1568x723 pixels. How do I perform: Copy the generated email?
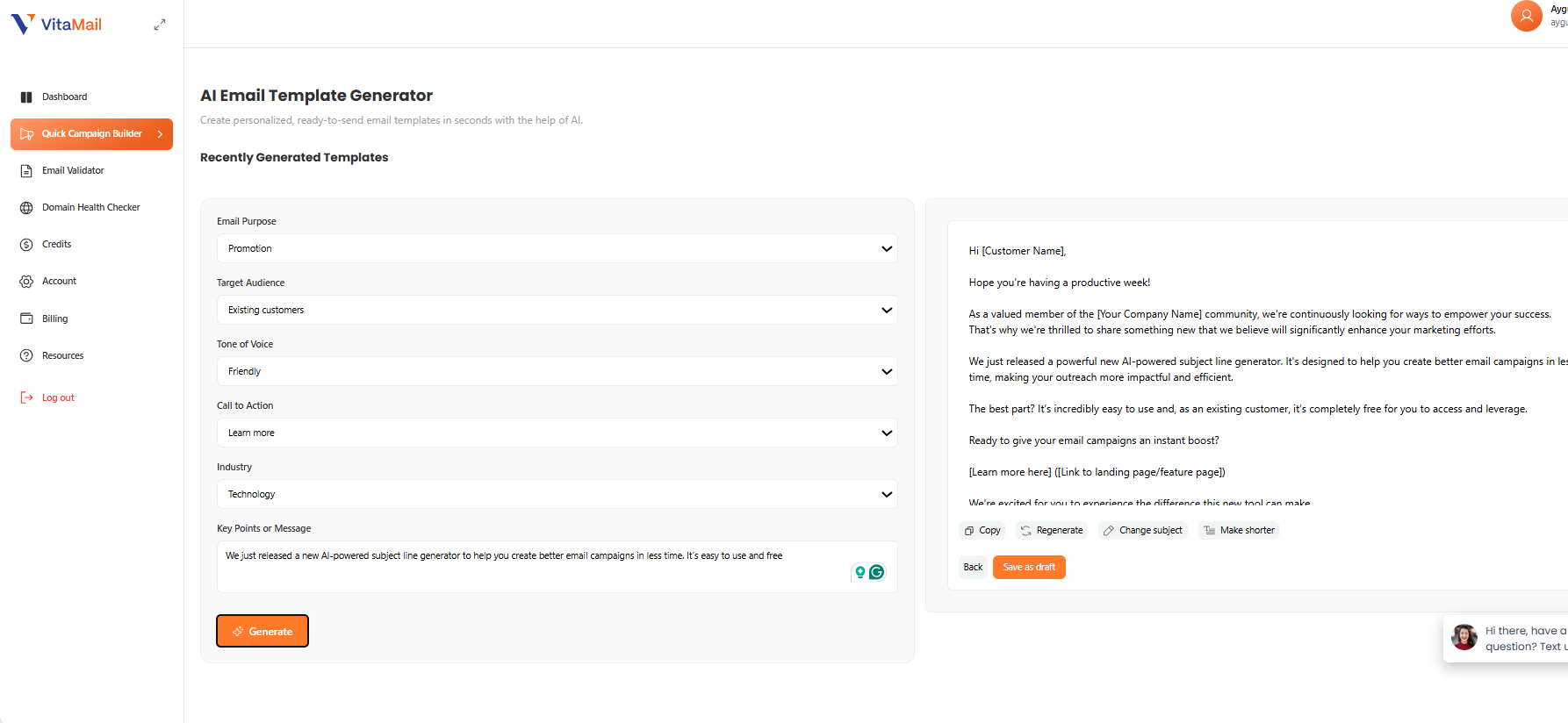point(982,530)
